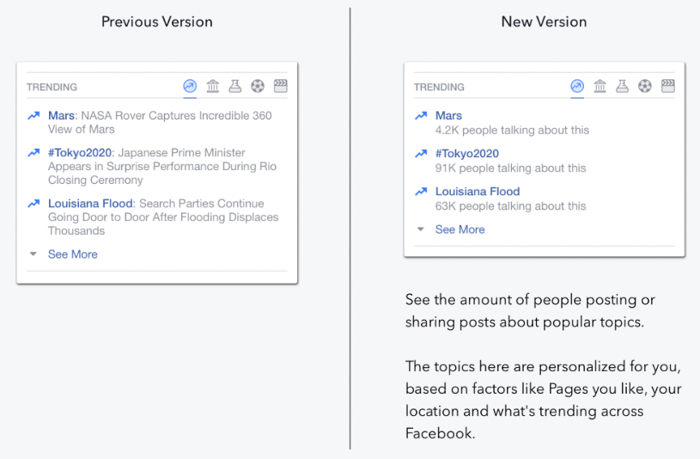Switch to Science flask icon in New Version panel
Image resolution: width=700 pixels, height=459 pixels.
coord(622,87)
